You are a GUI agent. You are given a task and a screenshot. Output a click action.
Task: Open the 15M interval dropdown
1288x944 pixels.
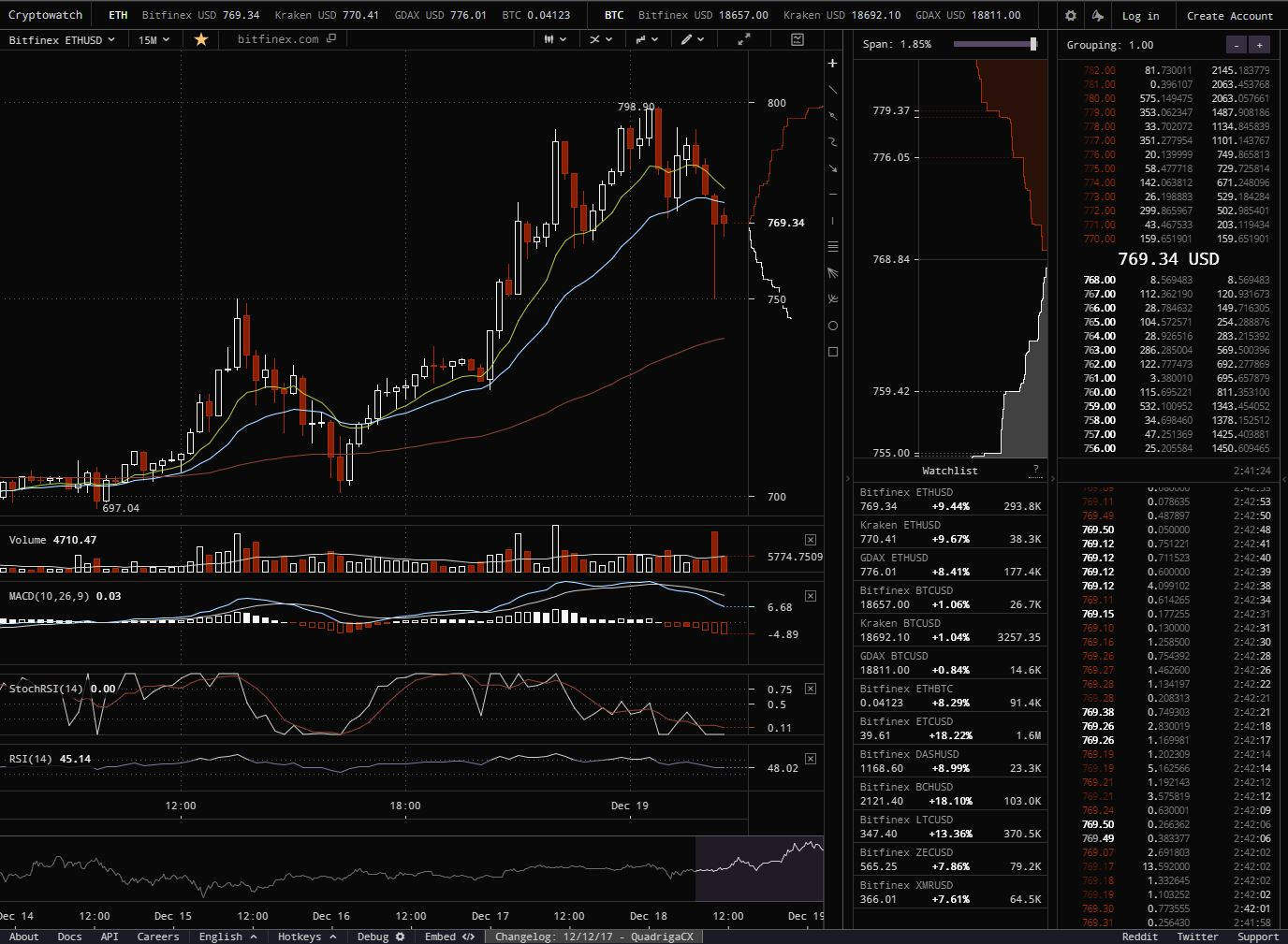click(x=154, y=39)
